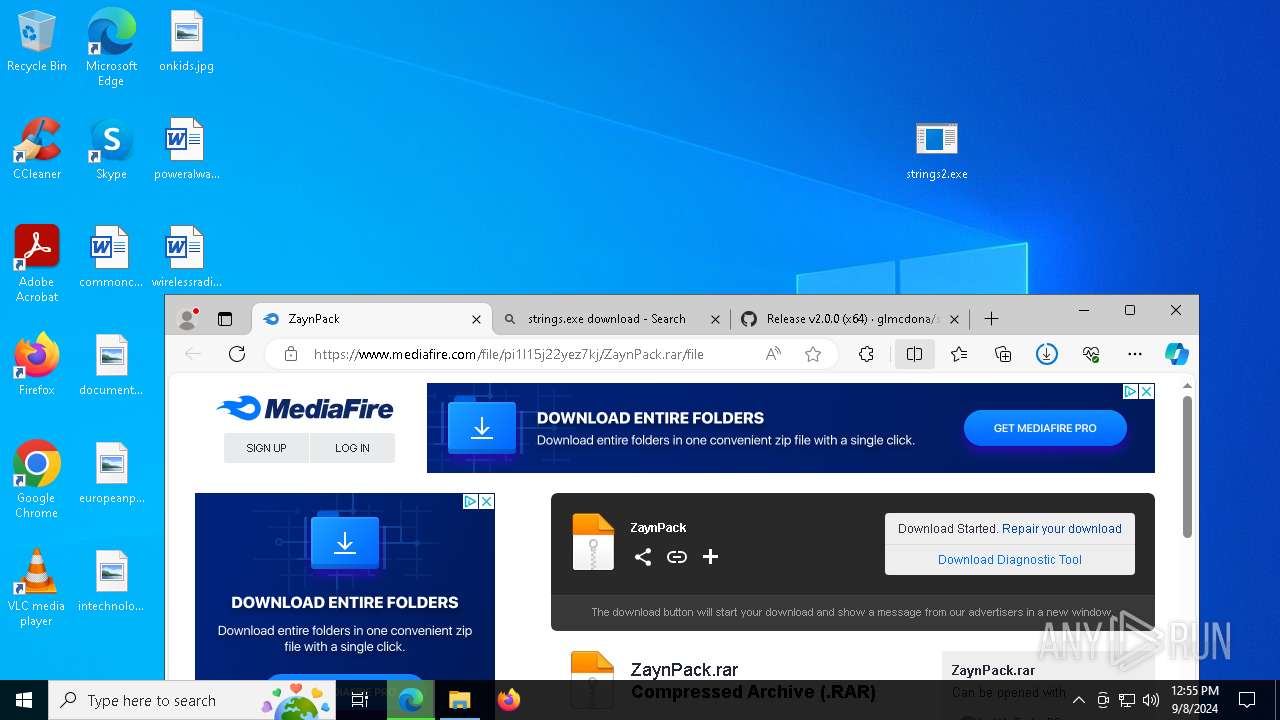The width and height of the screenshot is (1280, 720).
Task: Close the ZaynPack tab
Action: 476,319
